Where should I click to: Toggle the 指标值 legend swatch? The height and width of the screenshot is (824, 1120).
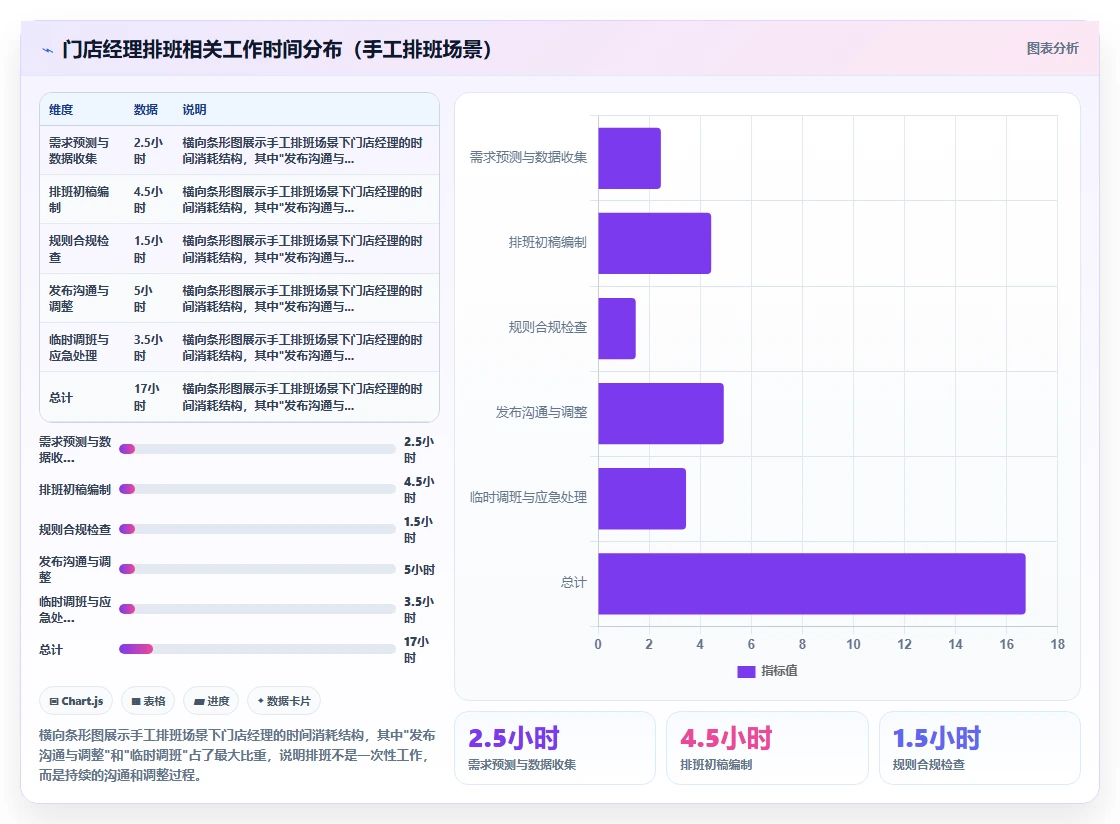(x=746, y=671)
